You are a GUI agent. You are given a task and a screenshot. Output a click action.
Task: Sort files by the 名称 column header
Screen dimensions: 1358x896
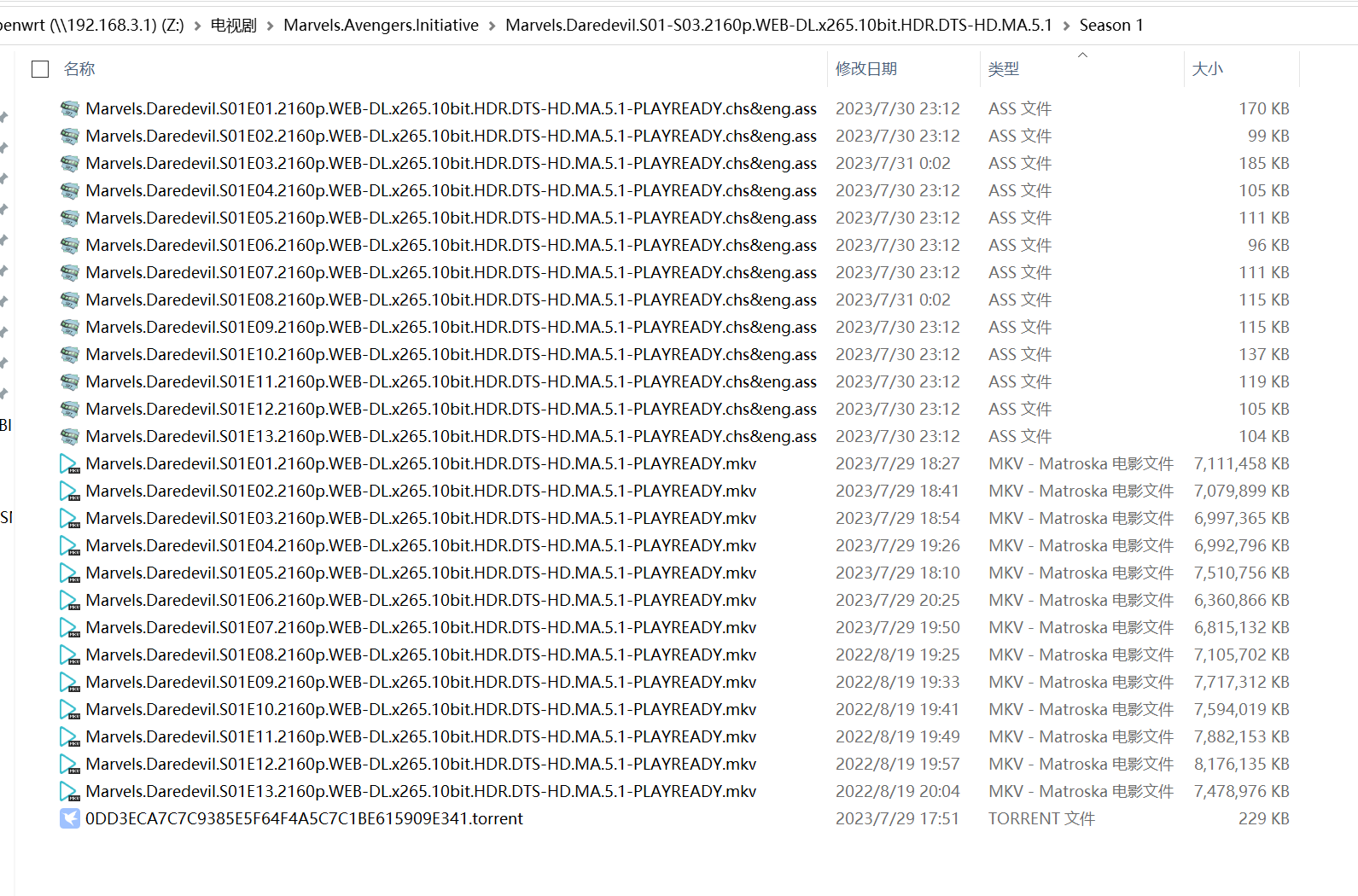[x=79, y=69]
